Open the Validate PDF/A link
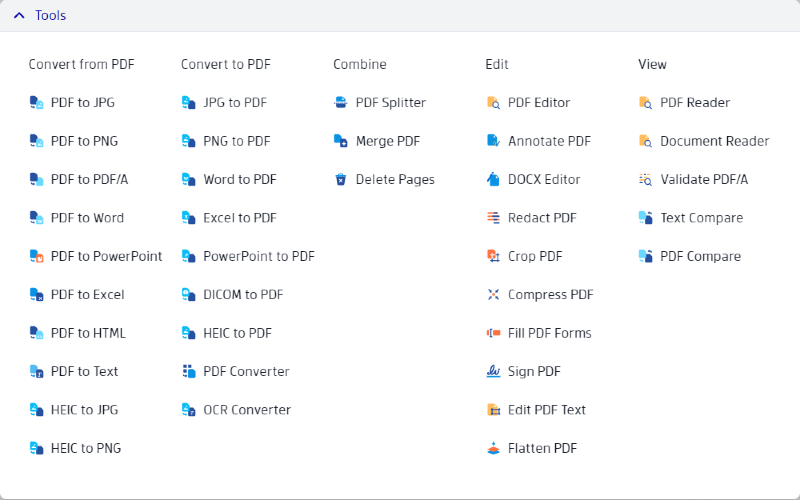This screenshot has width=800, height=500. tap(704, 180)
